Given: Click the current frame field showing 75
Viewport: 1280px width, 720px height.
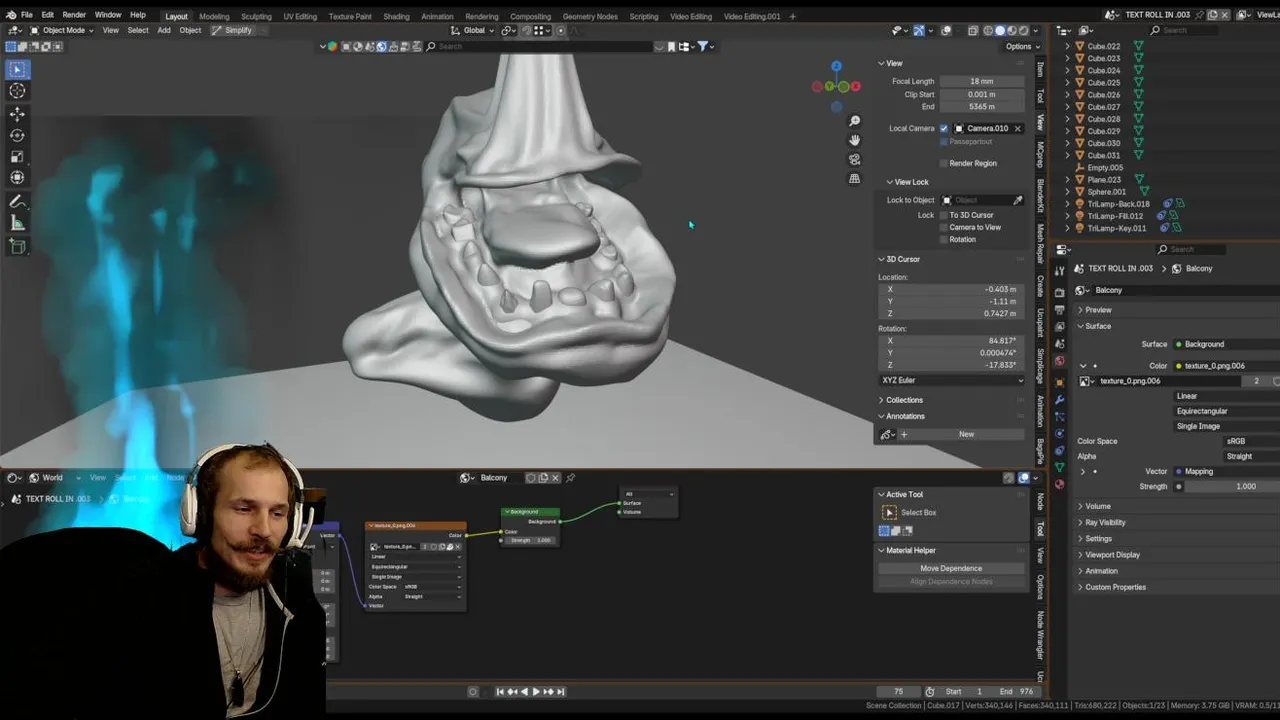Looking at the screenshot, I should click(x=898, y=692).
